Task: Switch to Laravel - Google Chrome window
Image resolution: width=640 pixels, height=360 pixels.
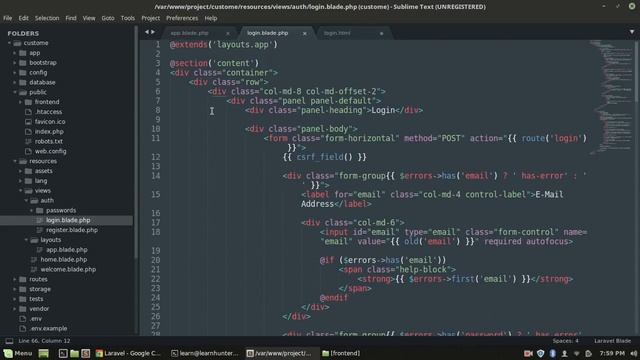Action: pos(128,353)
